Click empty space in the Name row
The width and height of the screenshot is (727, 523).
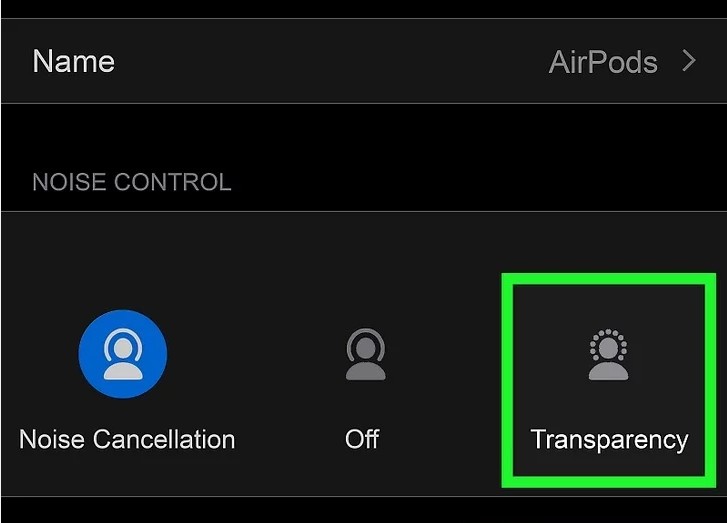[325, 61]
